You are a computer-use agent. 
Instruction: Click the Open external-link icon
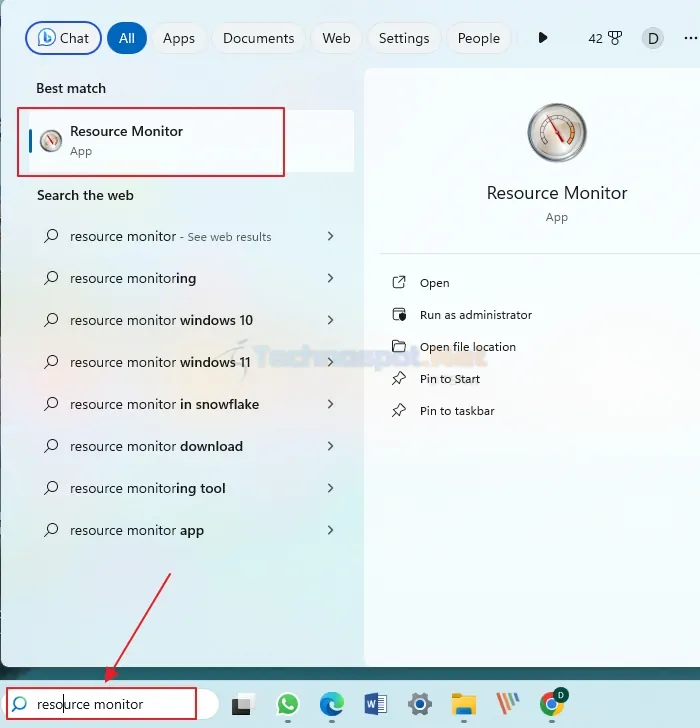coord(399,282)
